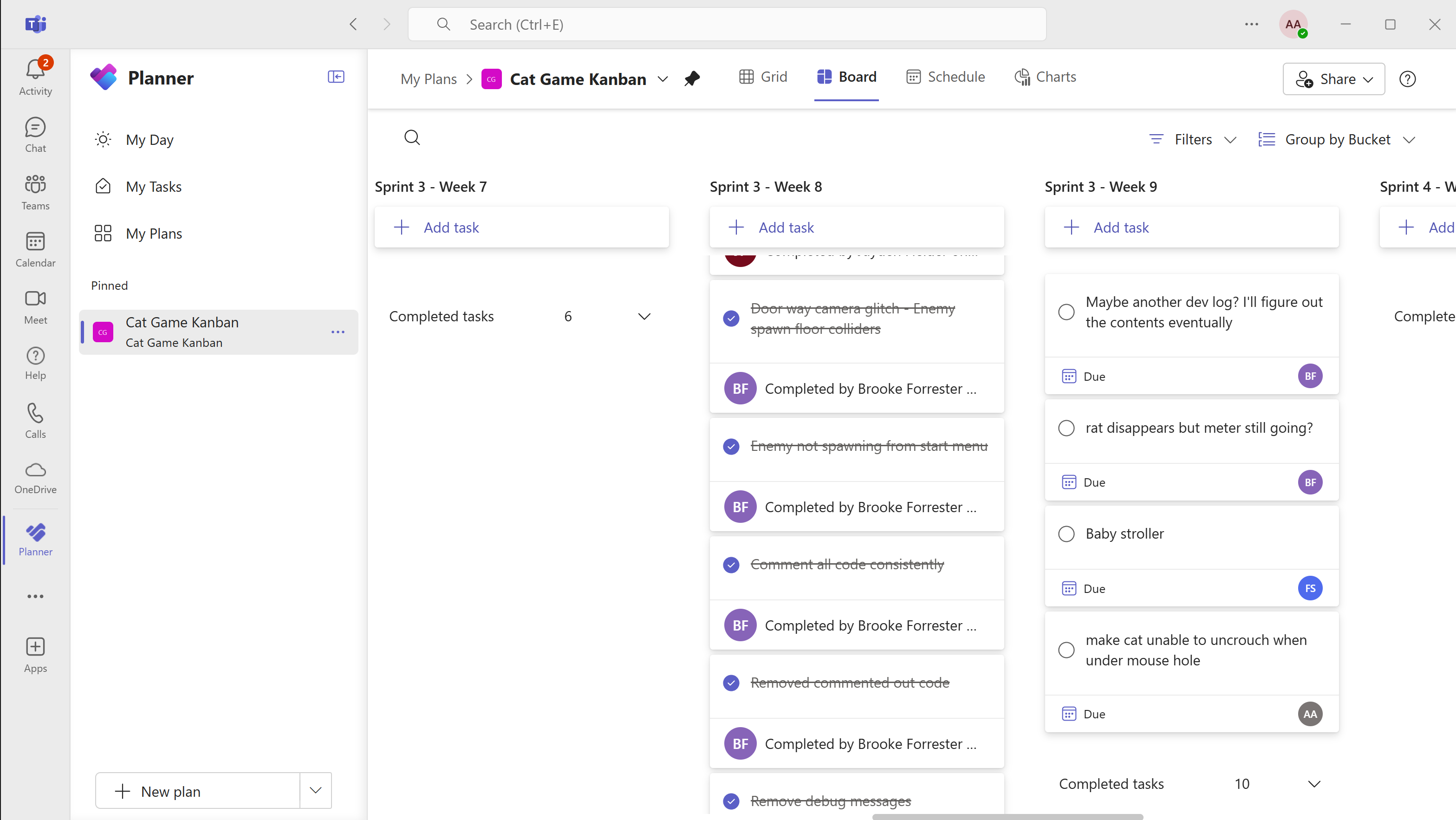Open the New plan dropdown arrow
This screenshot has height=820, width=1456.
click(x=315, y=791)
